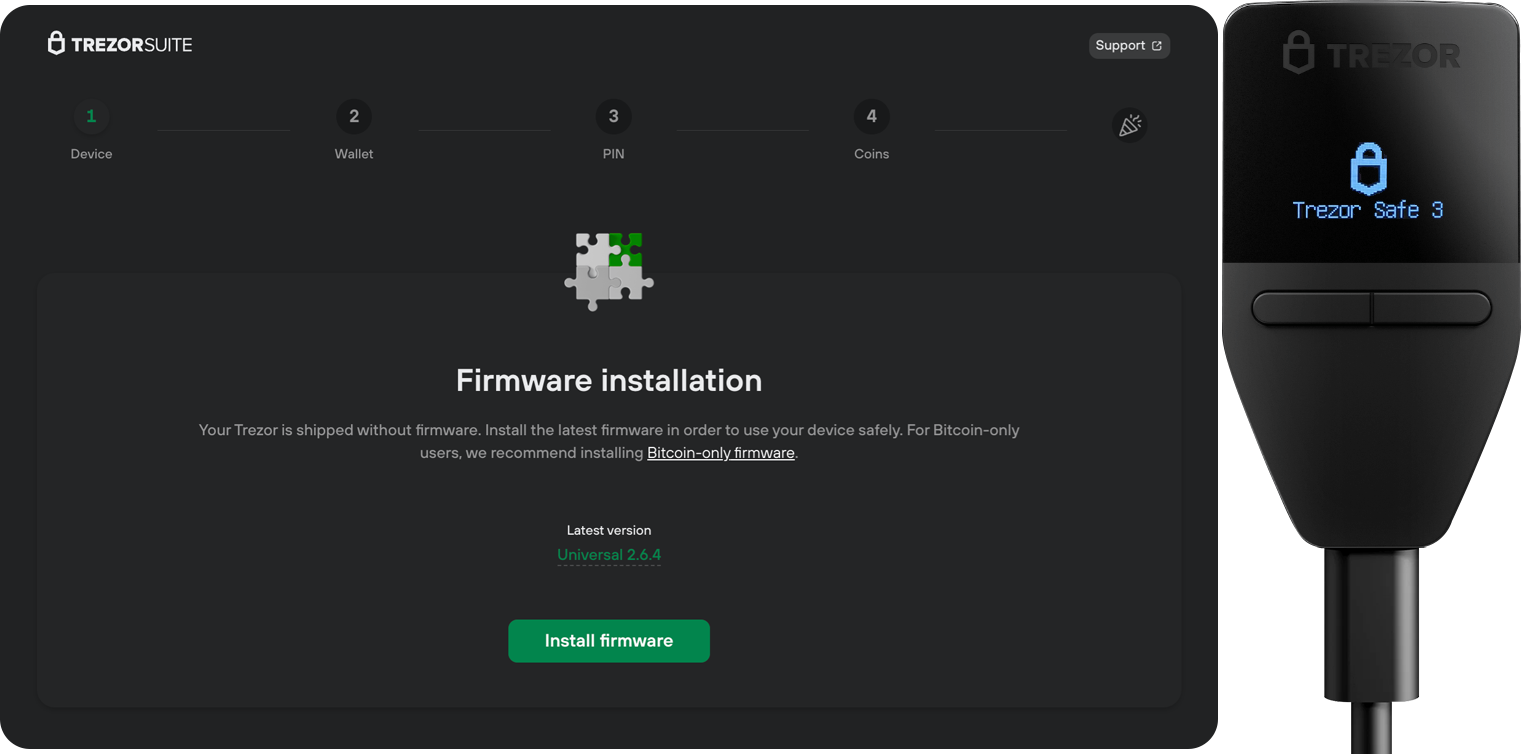
Task: Select the step 2 circle
Action: click(354, 117)
